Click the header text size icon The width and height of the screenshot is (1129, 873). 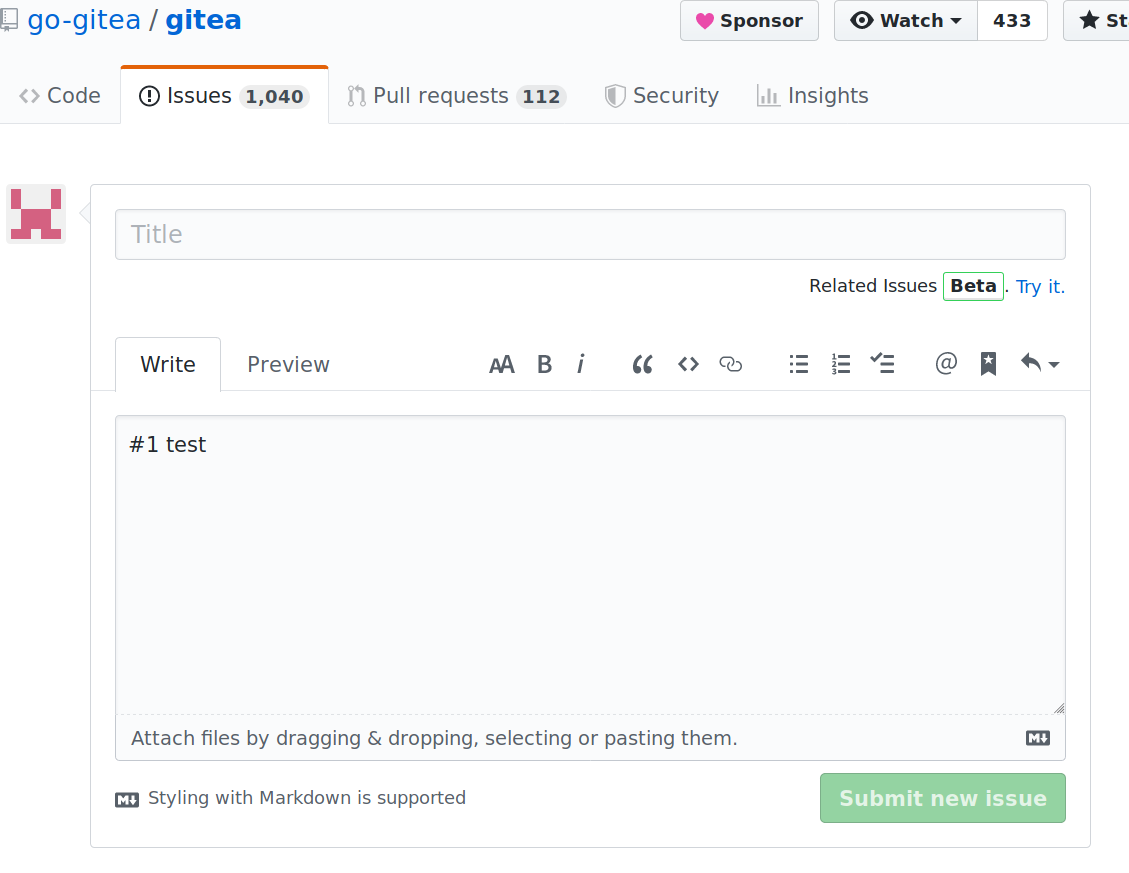[x=502, y=364]
